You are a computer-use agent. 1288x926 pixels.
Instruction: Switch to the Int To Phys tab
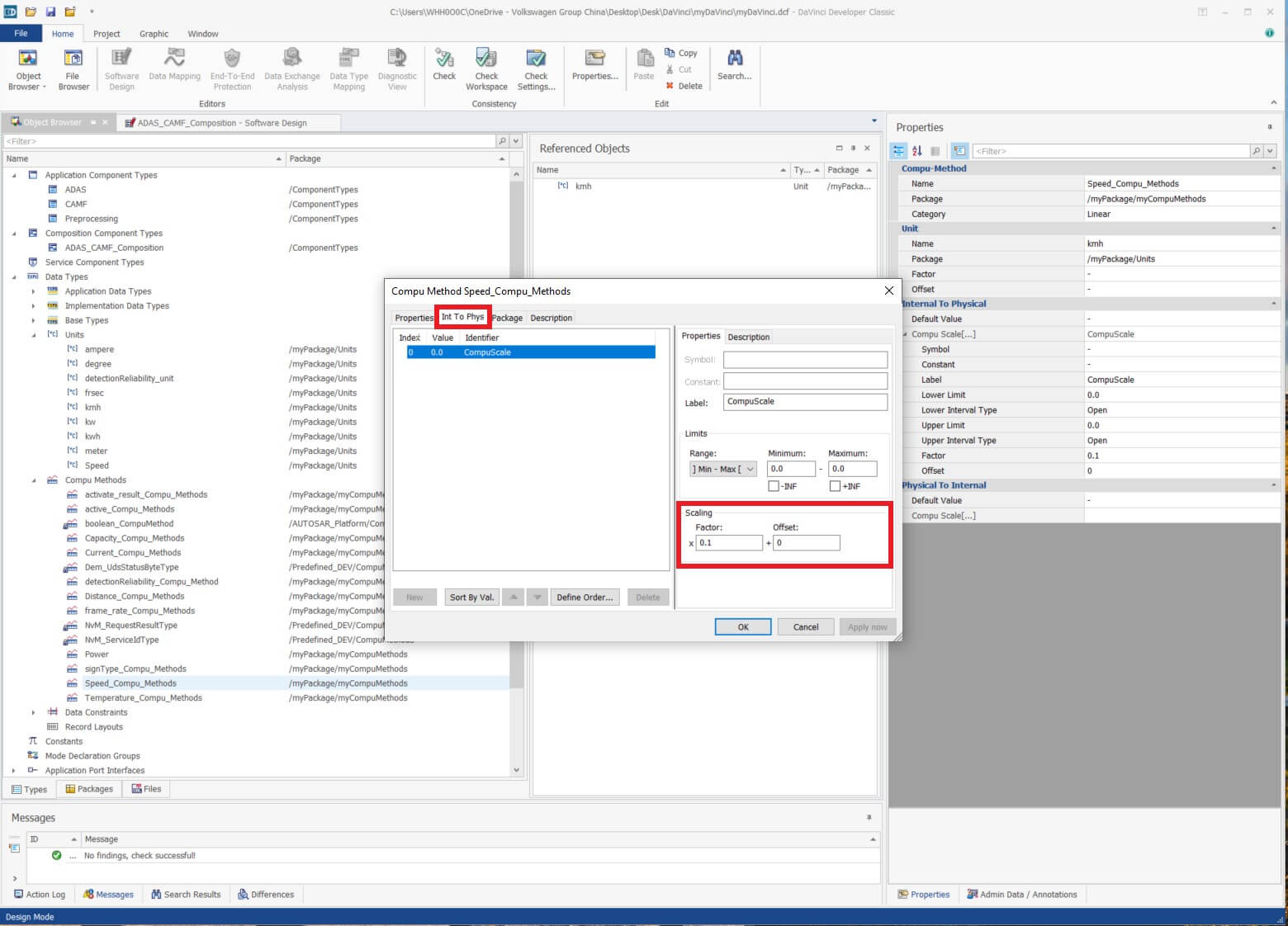pos(462,317)
